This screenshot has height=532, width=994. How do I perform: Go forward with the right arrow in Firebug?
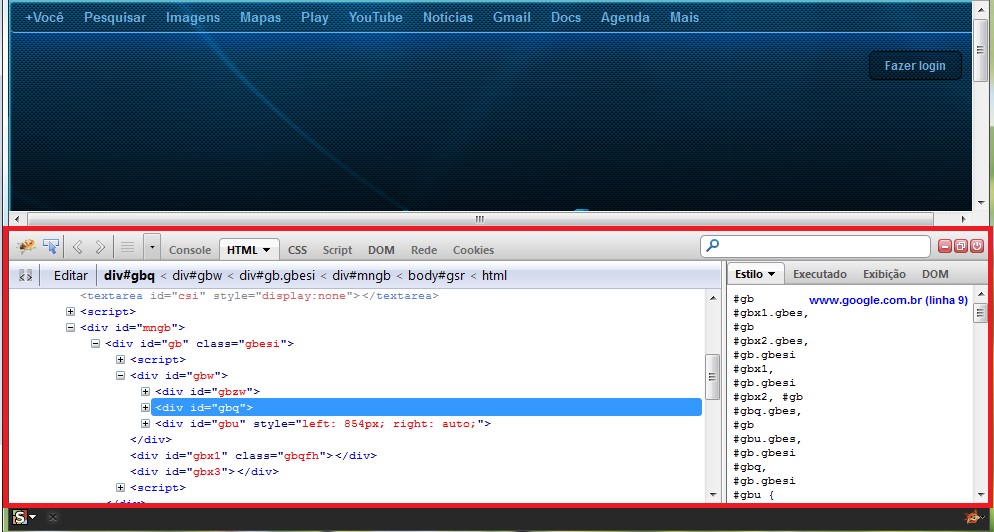(x=100, y=247)
